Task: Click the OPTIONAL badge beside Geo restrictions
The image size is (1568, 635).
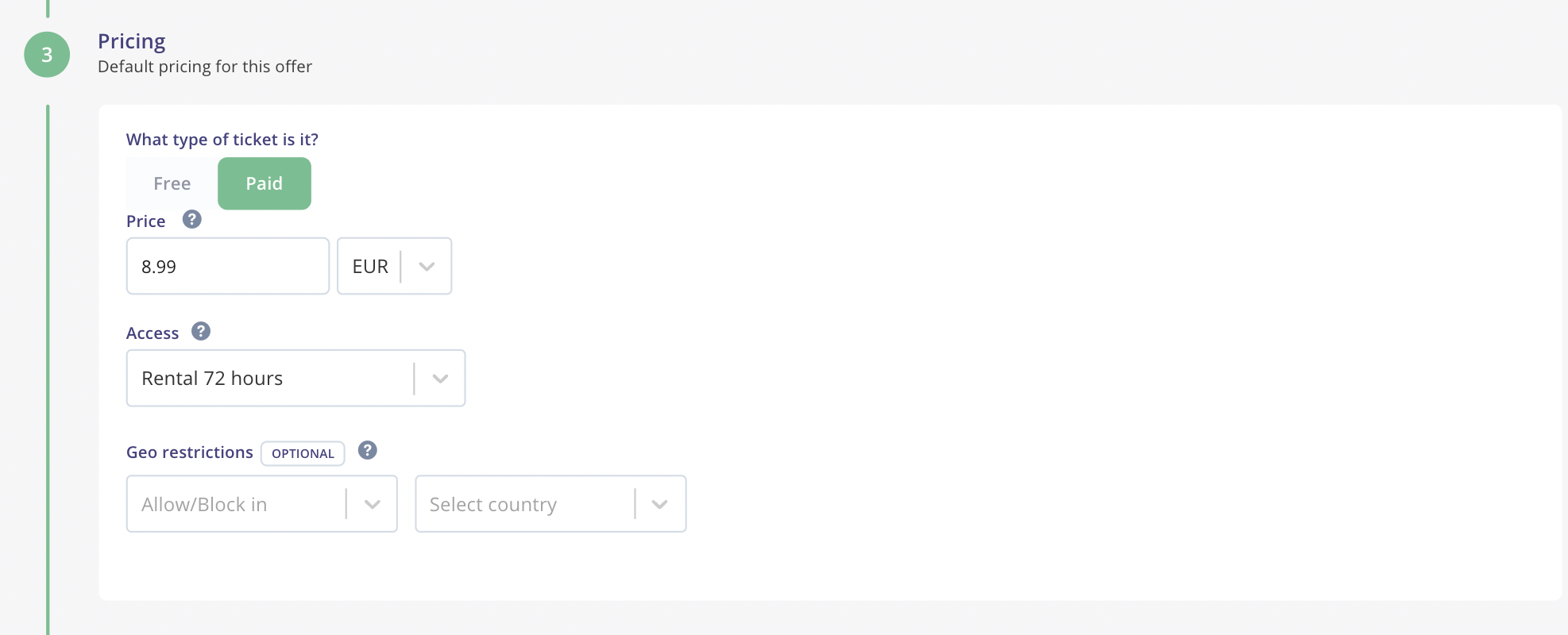Action: (x=303, y=453)
